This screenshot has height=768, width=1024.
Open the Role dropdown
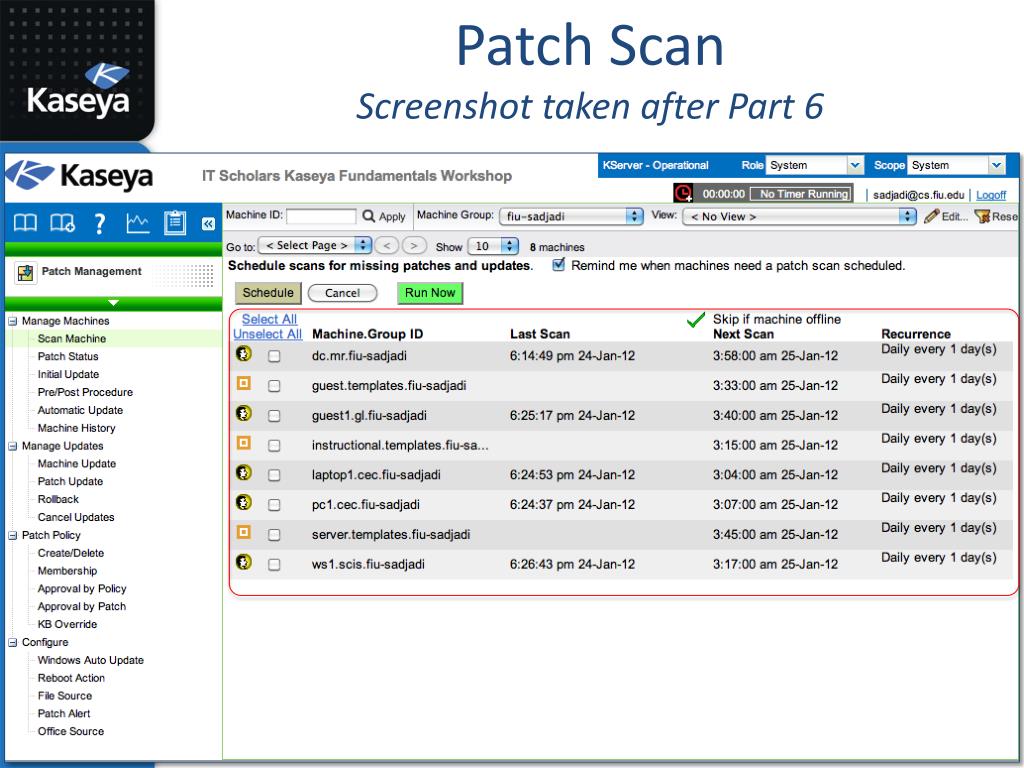[814, 165]
